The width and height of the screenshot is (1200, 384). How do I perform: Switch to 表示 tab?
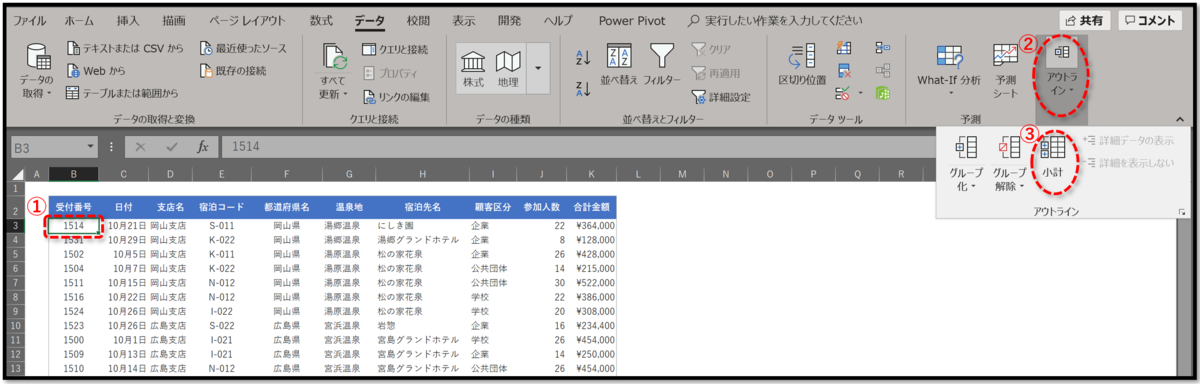(463, 20)
